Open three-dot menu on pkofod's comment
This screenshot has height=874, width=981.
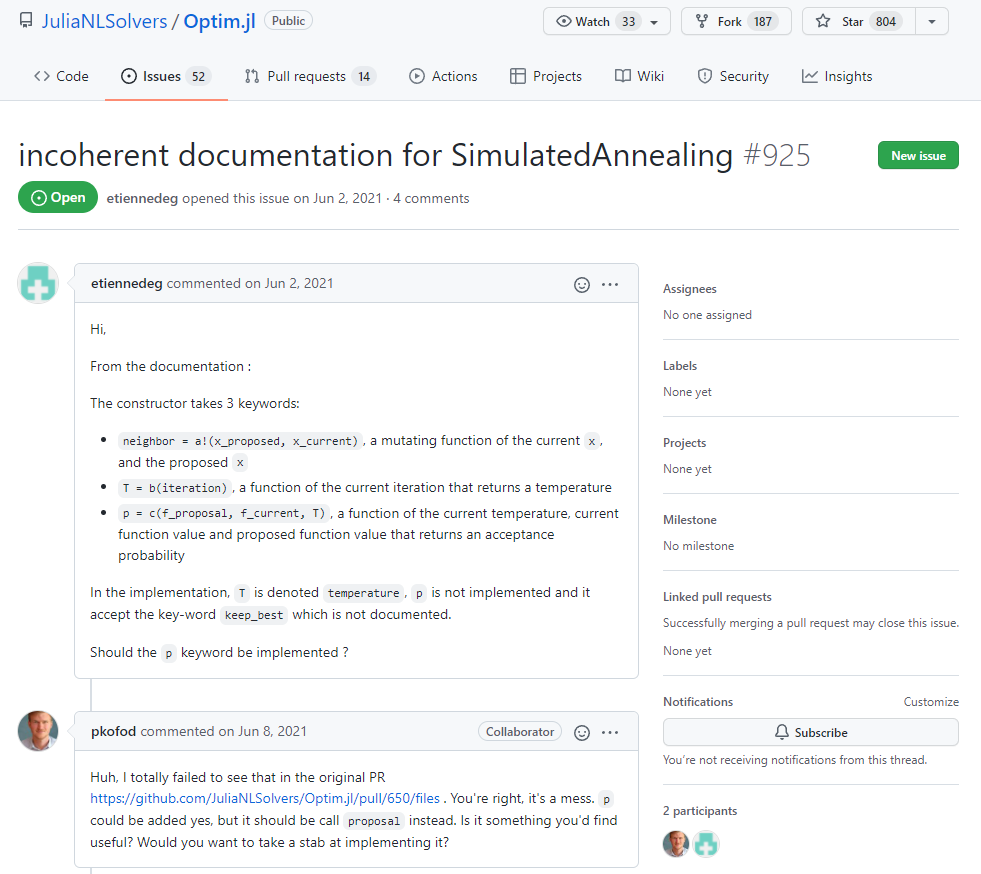pos(610,732)
